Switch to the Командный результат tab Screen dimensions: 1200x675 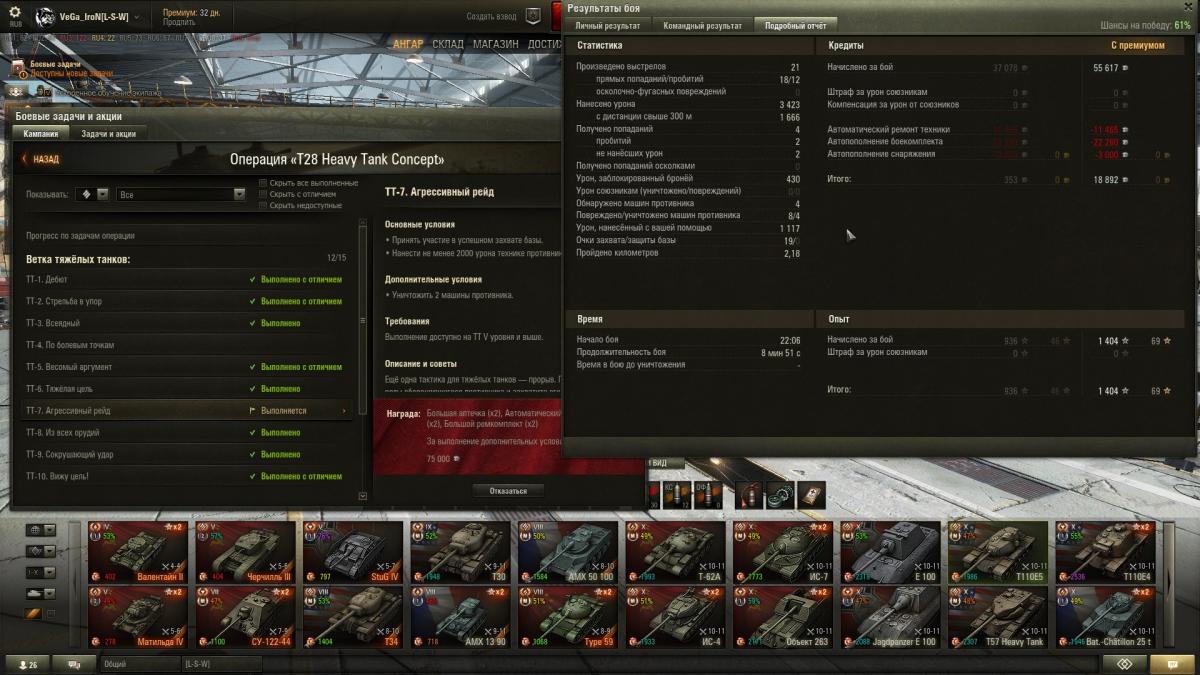(x=703, y=25)
